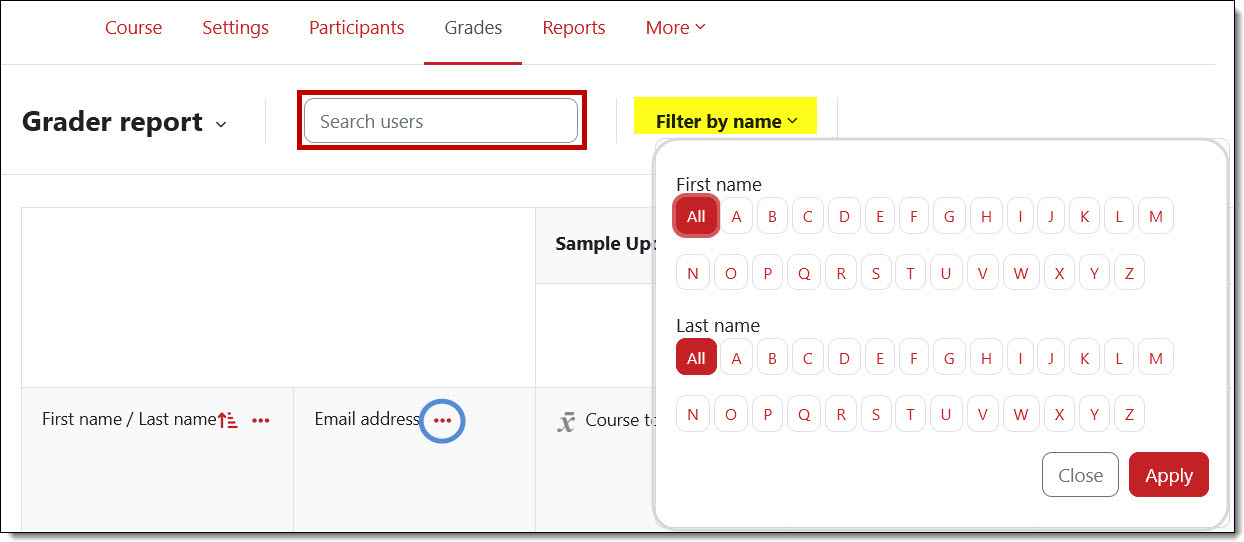Select 'All' under Last name filter
The image size is (1244, 542).
[696, 358]
